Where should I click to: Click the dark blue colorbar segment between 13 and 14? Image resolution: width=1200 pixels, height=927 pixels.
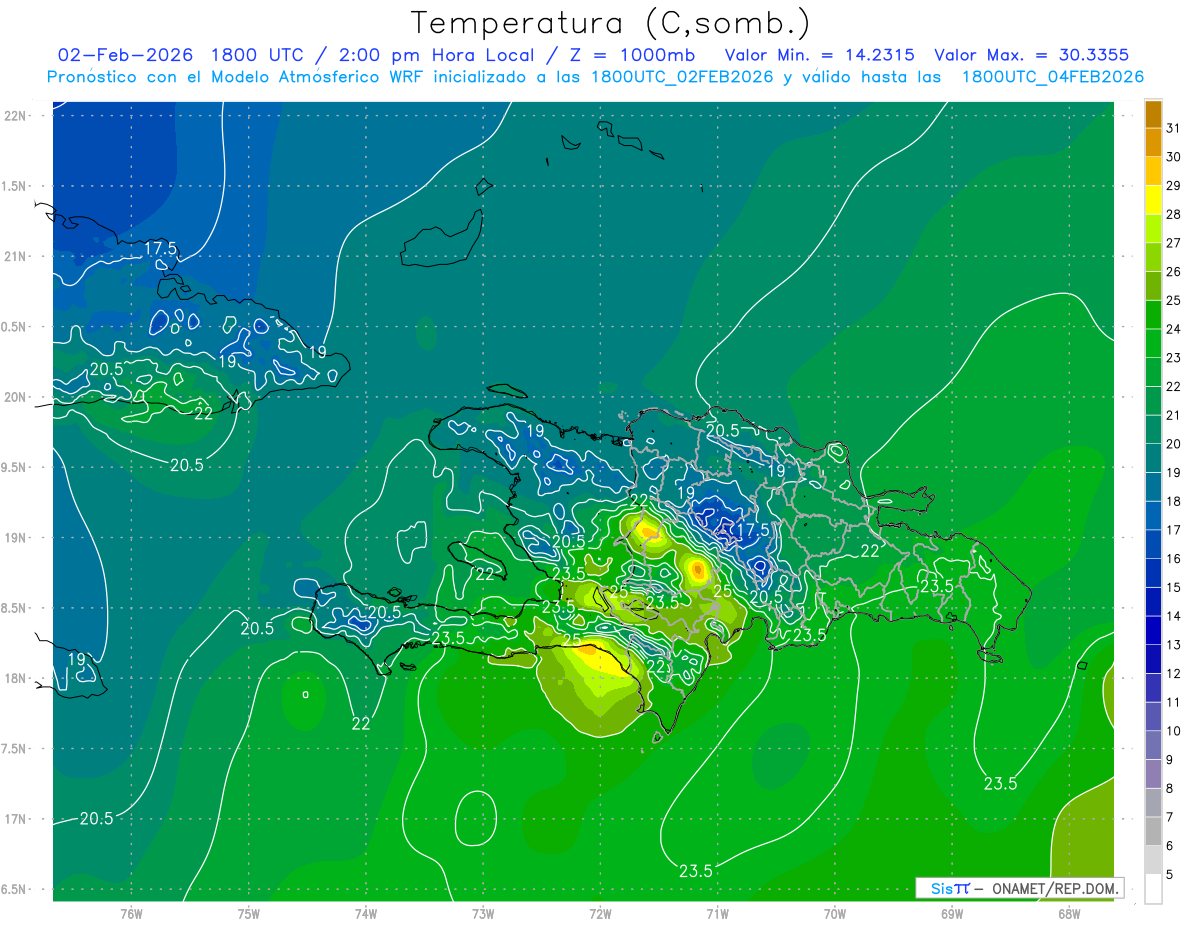(x=1153, y=631)
